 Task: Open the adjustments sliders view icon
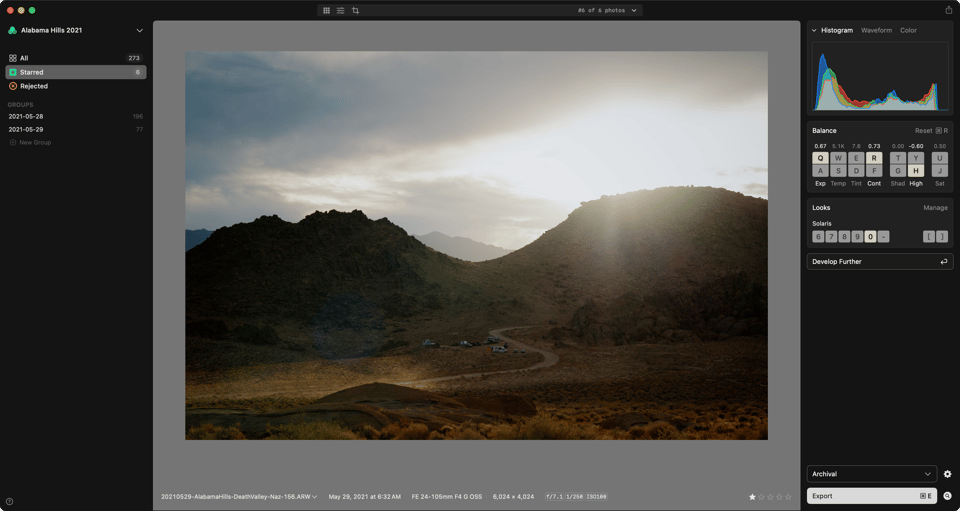tap(340, 10)
